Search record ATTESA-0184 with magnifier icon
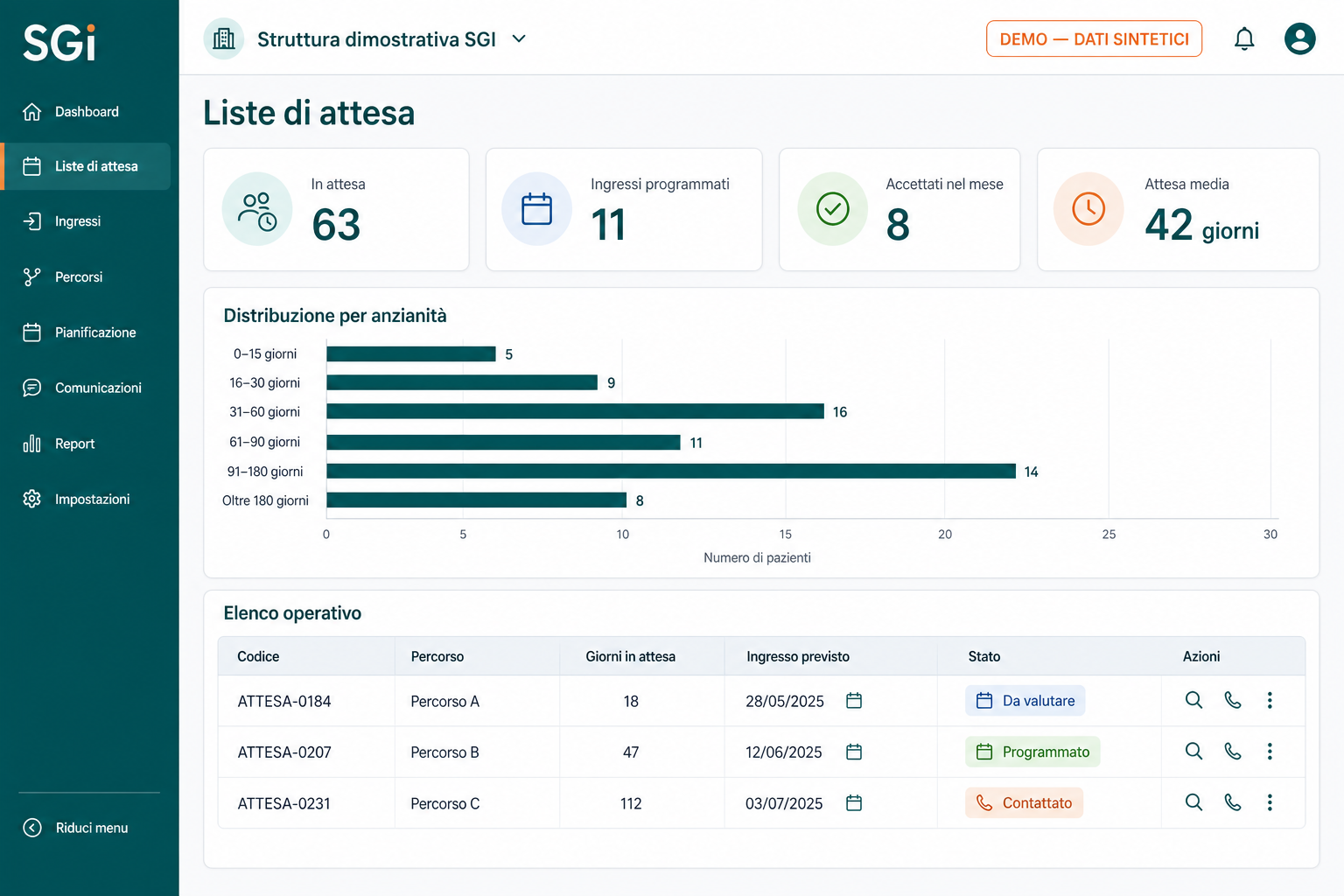 tap(1193, 700)
